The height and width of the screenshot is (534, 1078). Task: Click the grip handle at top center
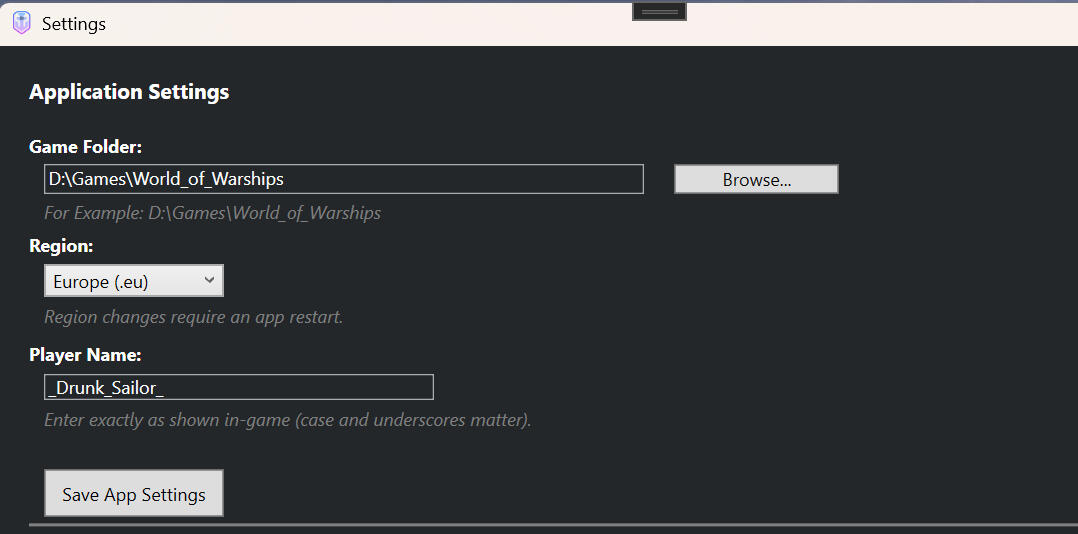[x=659, y=11]
